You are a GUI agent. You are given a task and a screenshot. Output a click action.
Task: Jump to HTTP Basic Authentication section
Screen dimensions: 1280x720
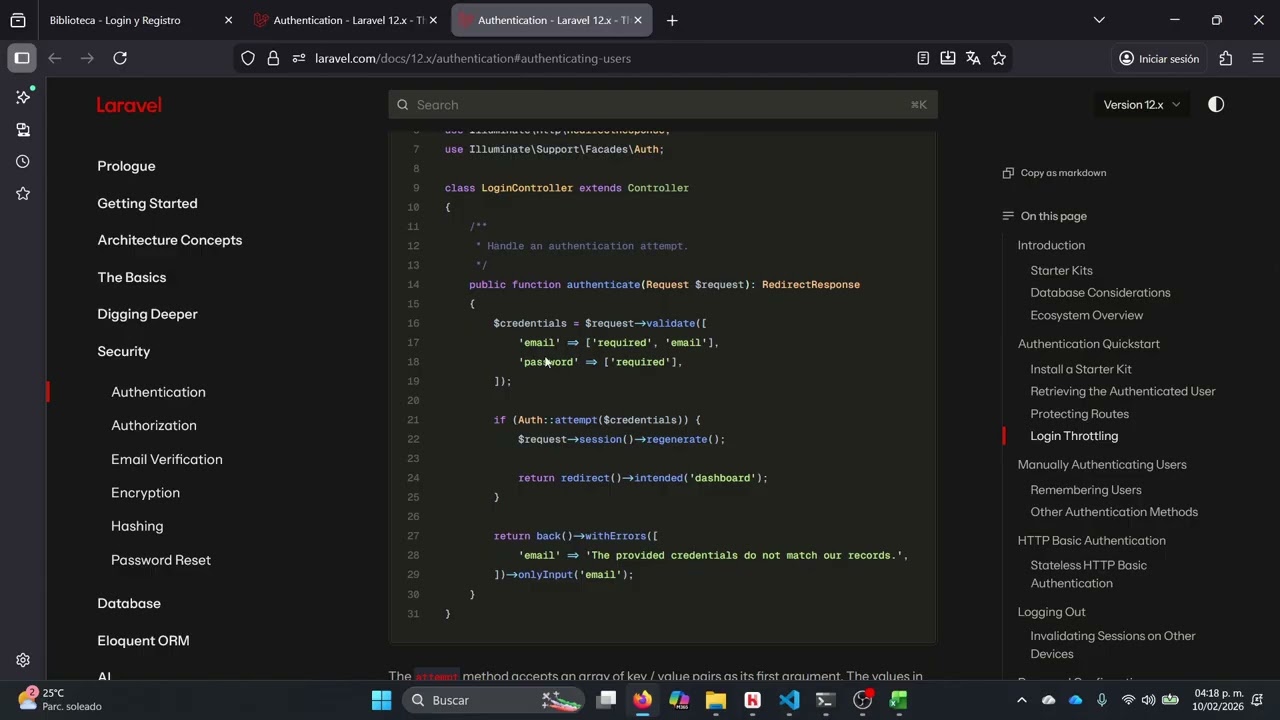click(1092, 541)
